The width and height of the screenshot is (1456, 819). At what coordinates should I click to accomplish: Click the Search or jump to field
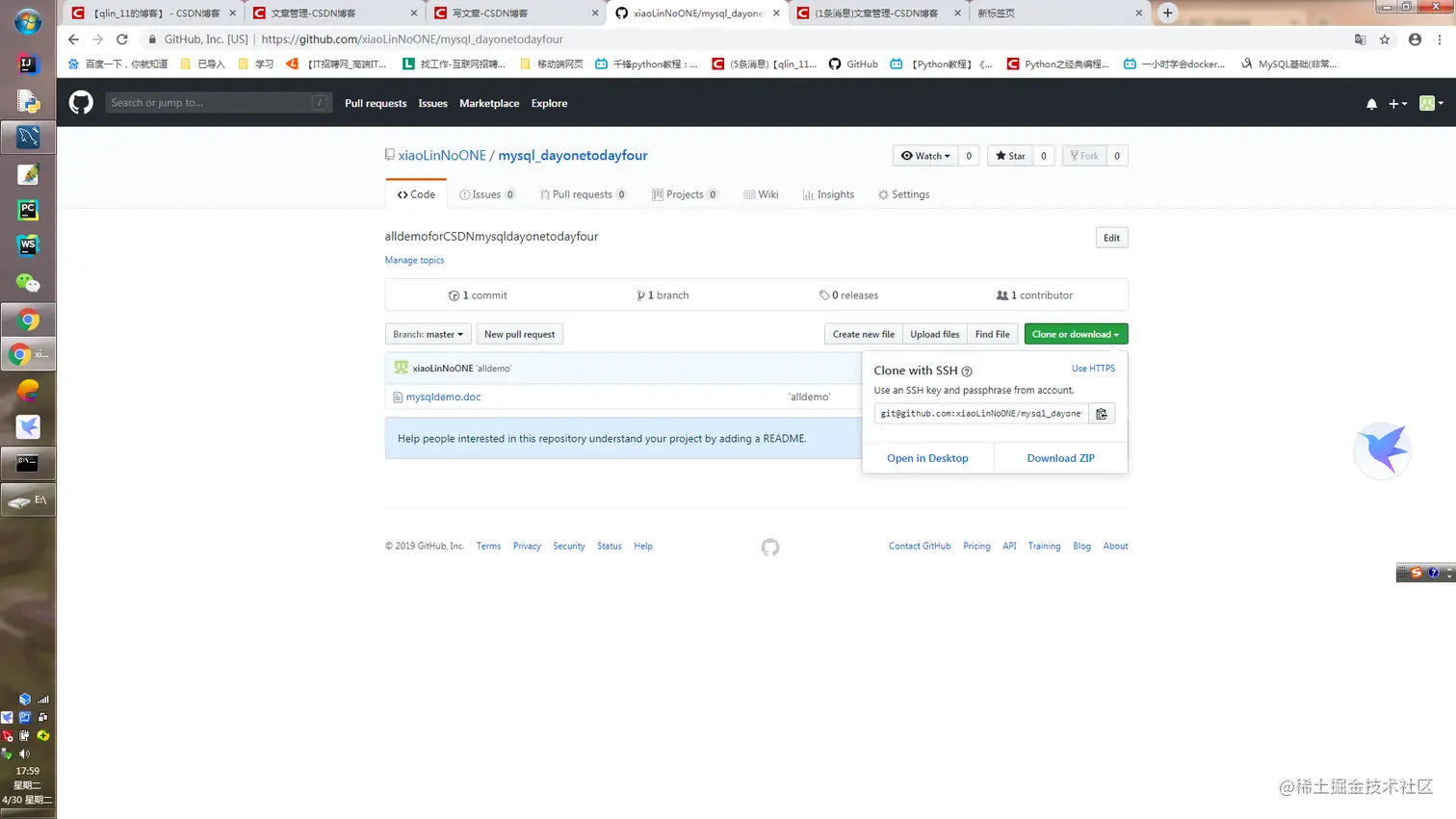click(219, 102)
